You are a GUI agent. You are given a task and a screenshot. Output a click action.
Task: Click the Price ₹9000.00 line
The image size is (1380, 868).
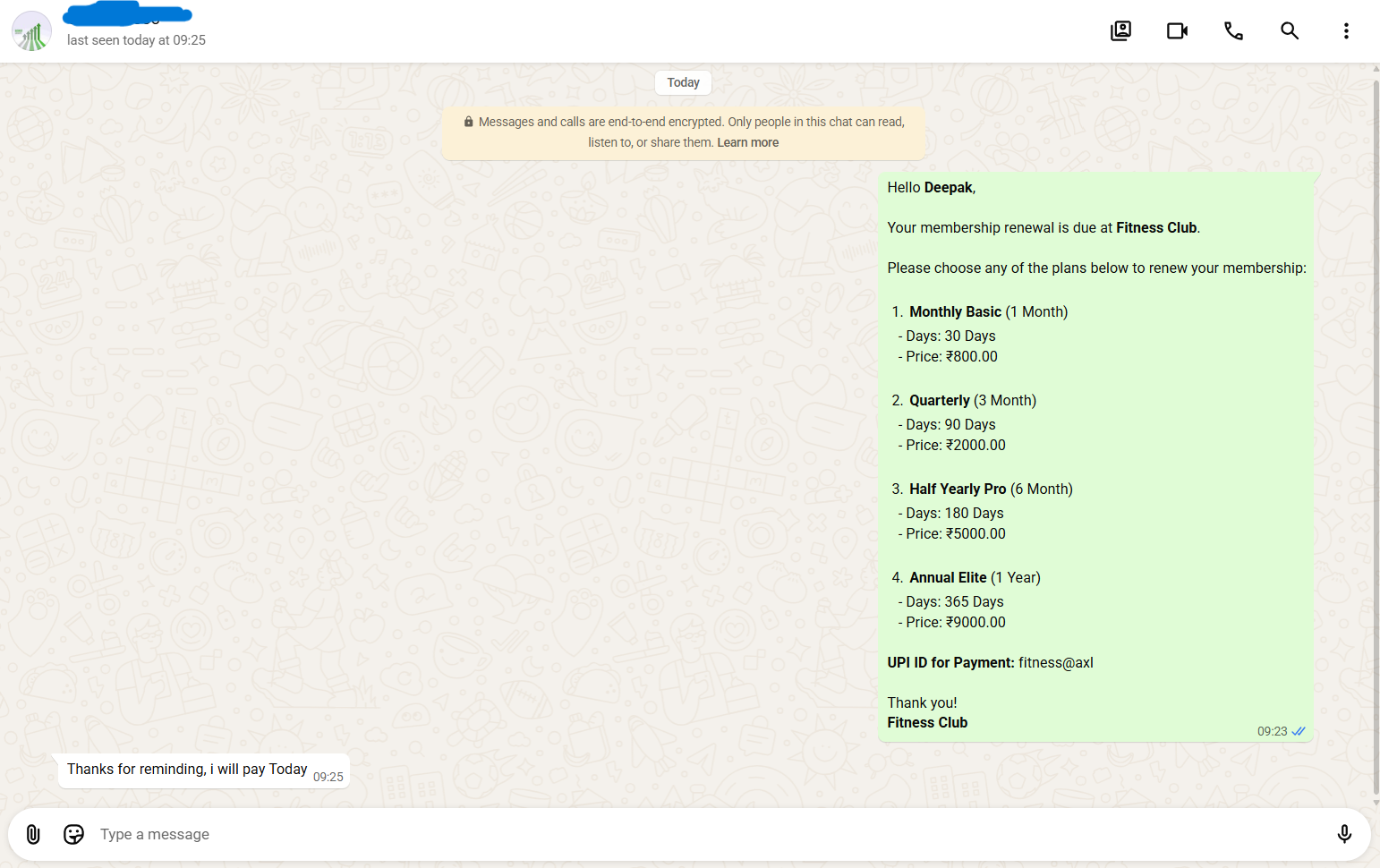[x=951, y=622]
